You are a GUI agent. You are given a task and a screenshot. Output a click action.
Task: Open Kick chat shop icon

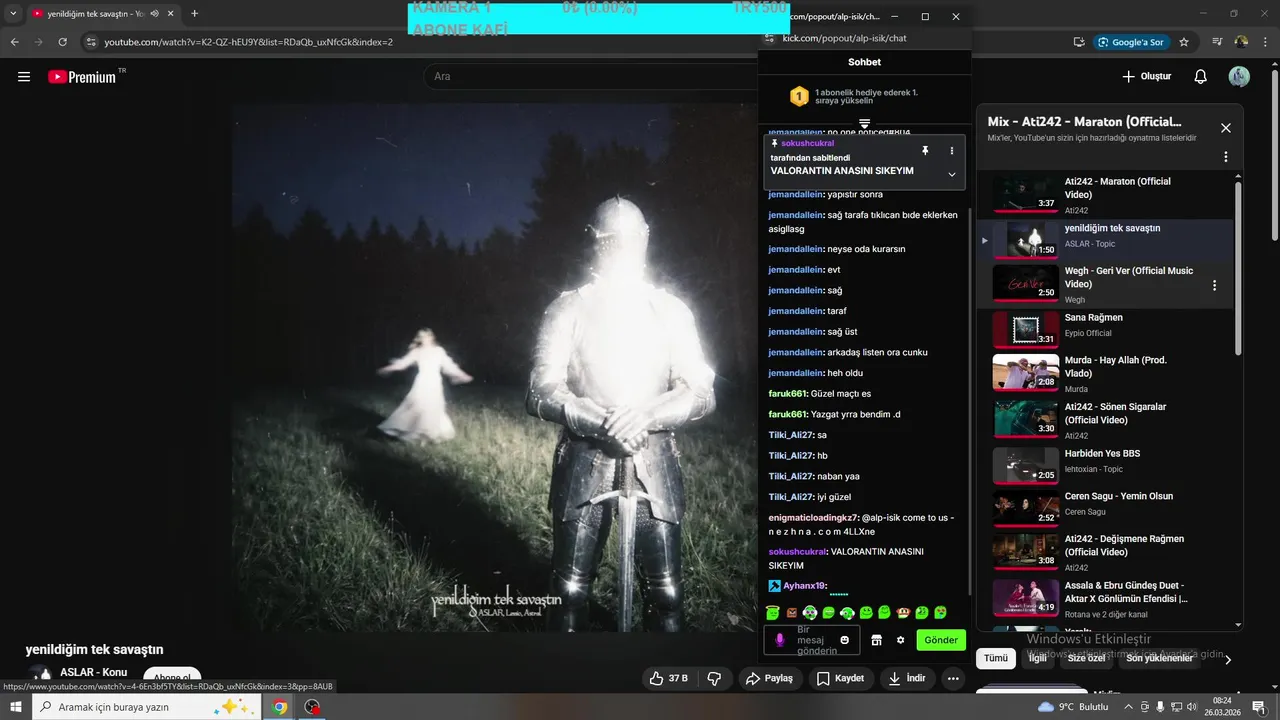(x=877, y=640)
